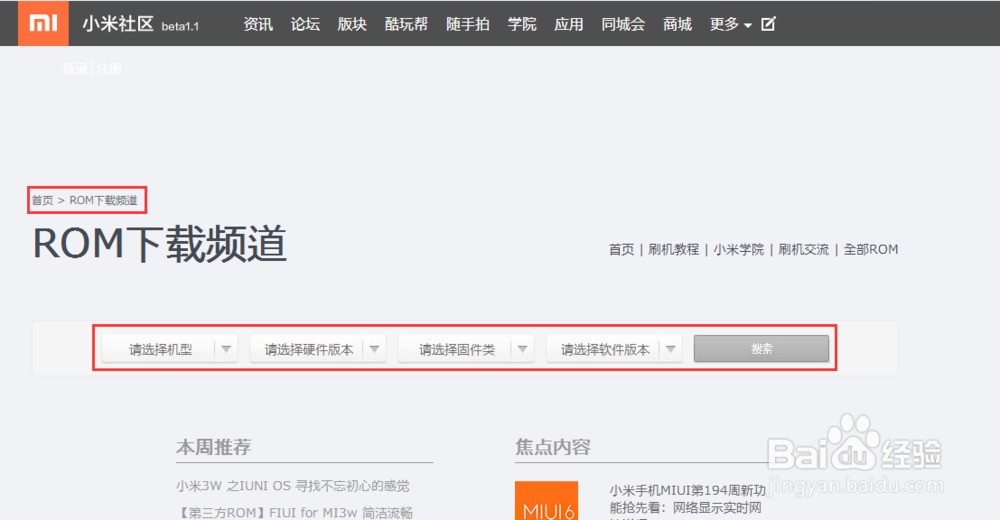Click ROM下载频道 in the breadcrumb
Image resolution: width=1000 pixels, height=520 pixels.
103,200
